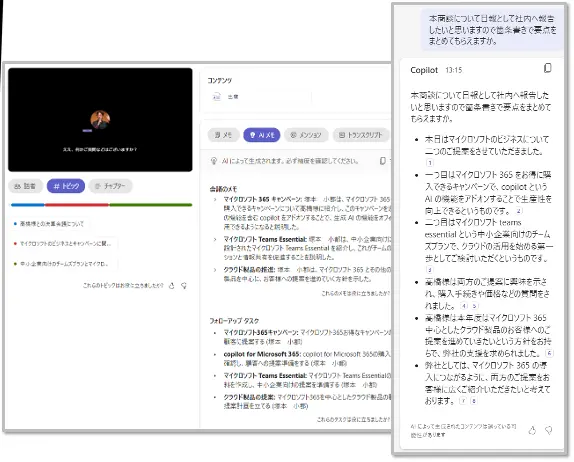Open citation 6 in the Copilot response
The image size is (574, 462).
(549, 353)
